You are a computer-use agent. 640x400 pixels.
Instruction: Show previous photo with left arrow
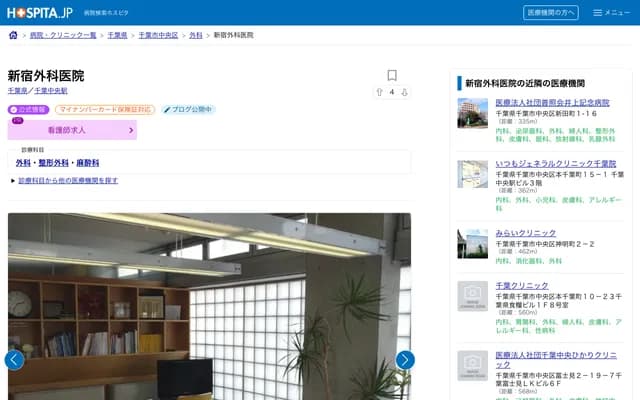tap(14, 360)
